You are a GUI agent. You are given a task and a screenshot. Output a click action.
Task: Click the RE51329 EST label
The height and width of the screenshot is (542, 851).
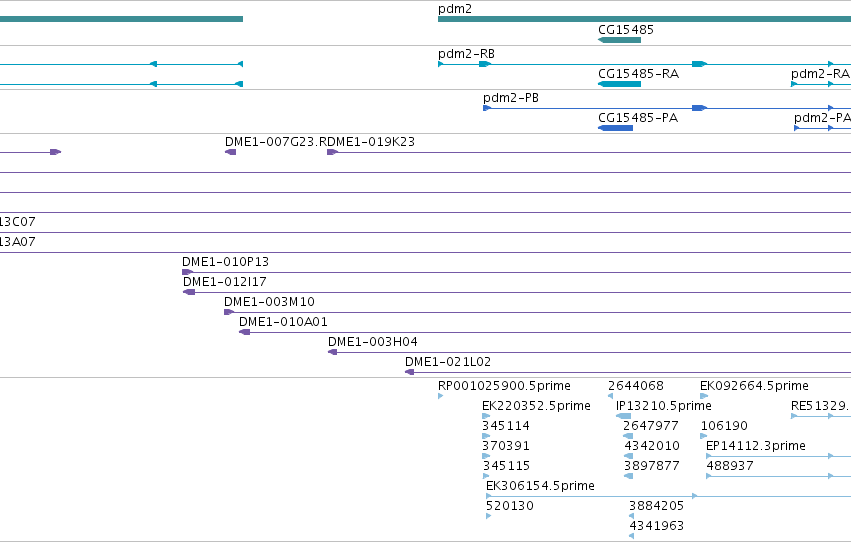tap(821, 406)
